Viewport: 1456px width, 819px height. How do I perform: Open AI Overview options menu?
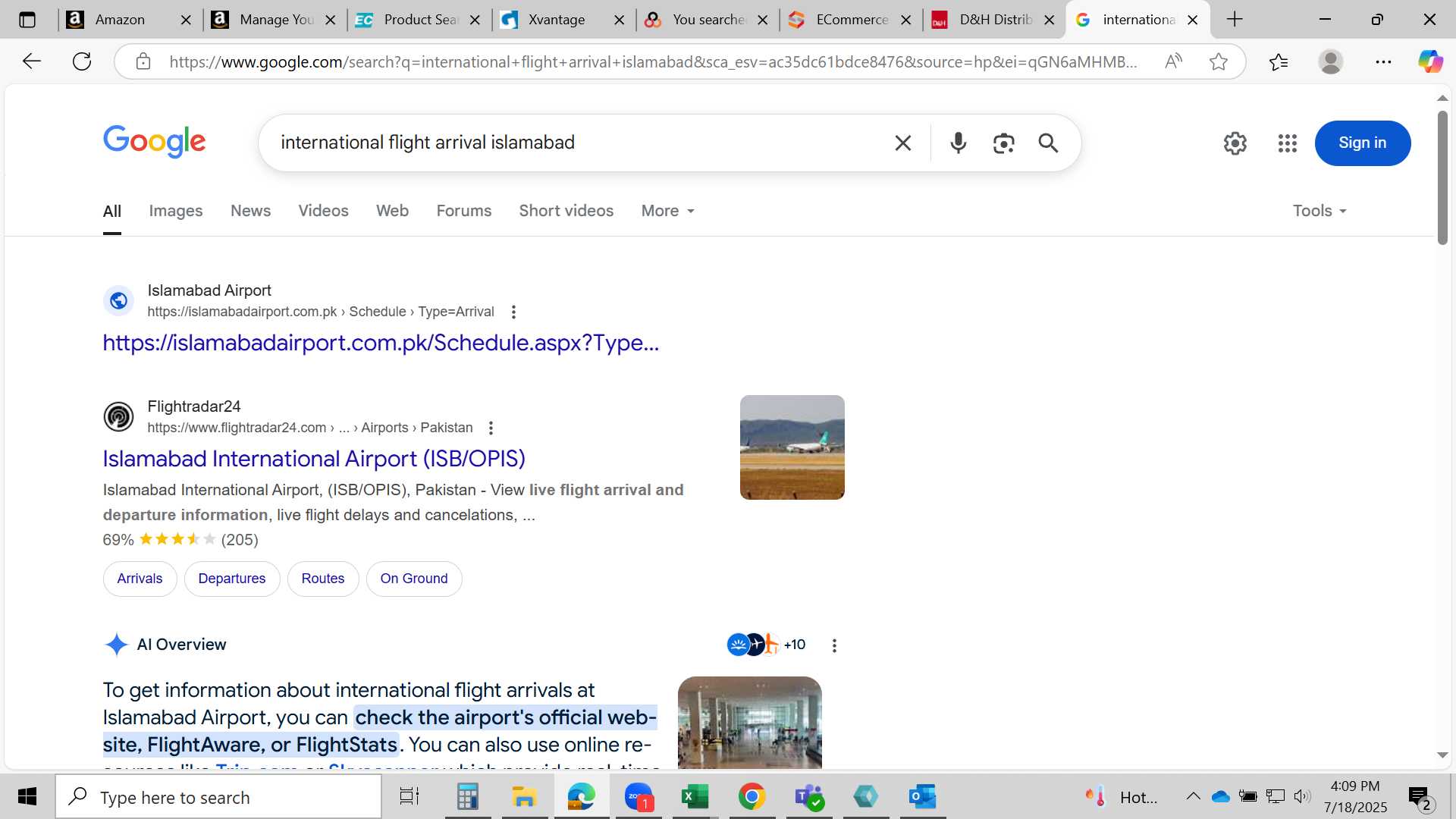tap(834, 645)
